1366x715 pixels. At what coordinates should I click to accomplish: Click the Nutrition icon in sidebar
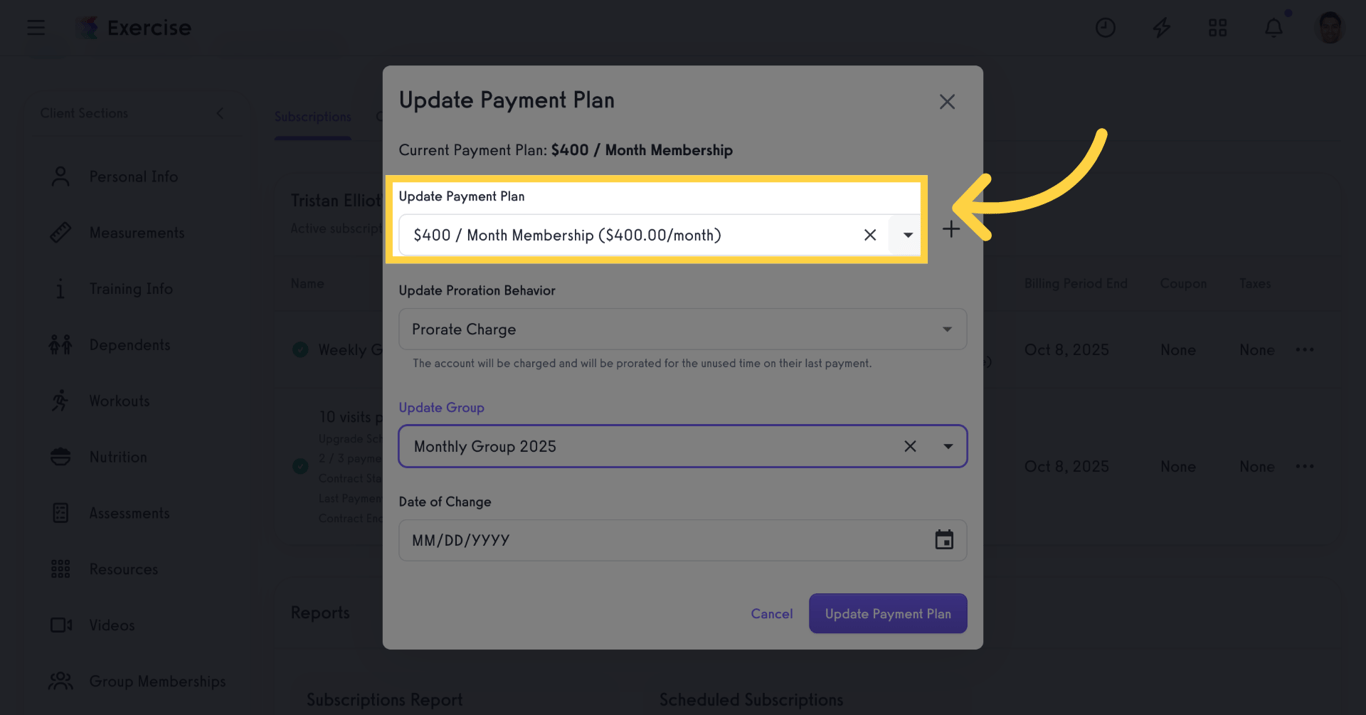[x=60, y=456]
